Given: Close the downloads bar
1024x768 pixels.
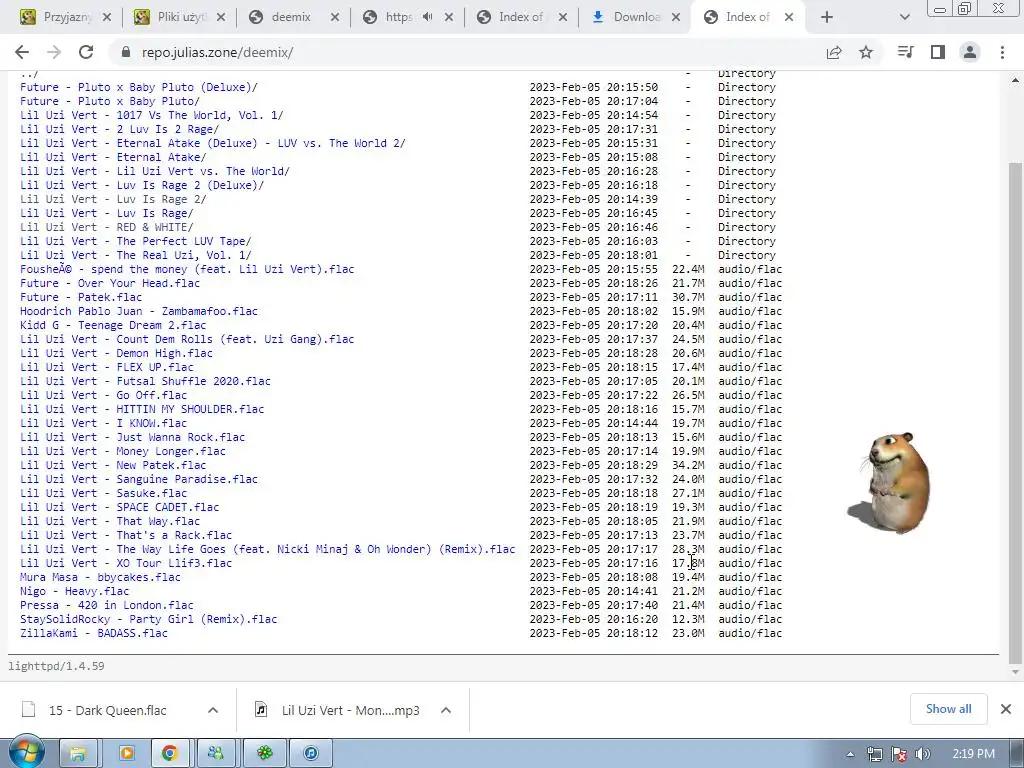Looking at the screenshot, I should click(1006, 709).
